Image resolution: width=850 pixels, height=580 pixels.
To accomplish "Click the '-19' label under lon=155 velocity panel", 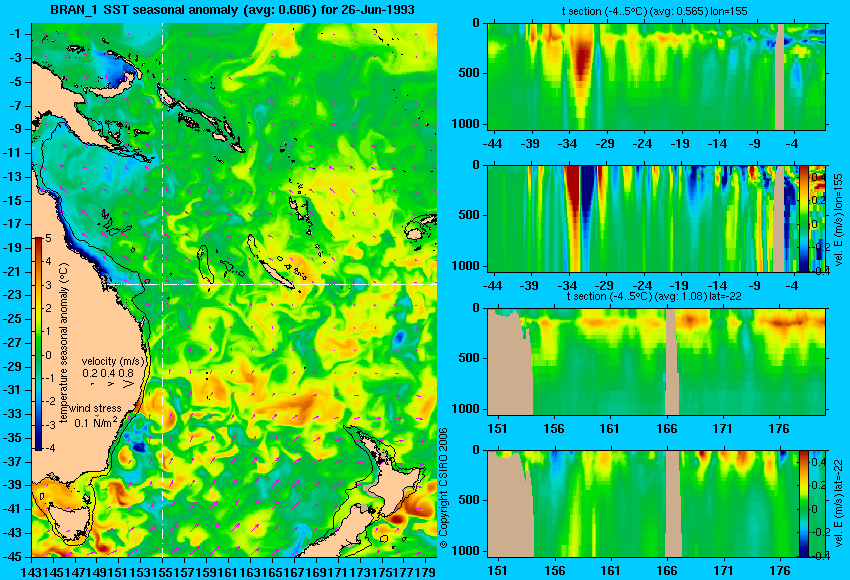I will click(x=678, y=286).
